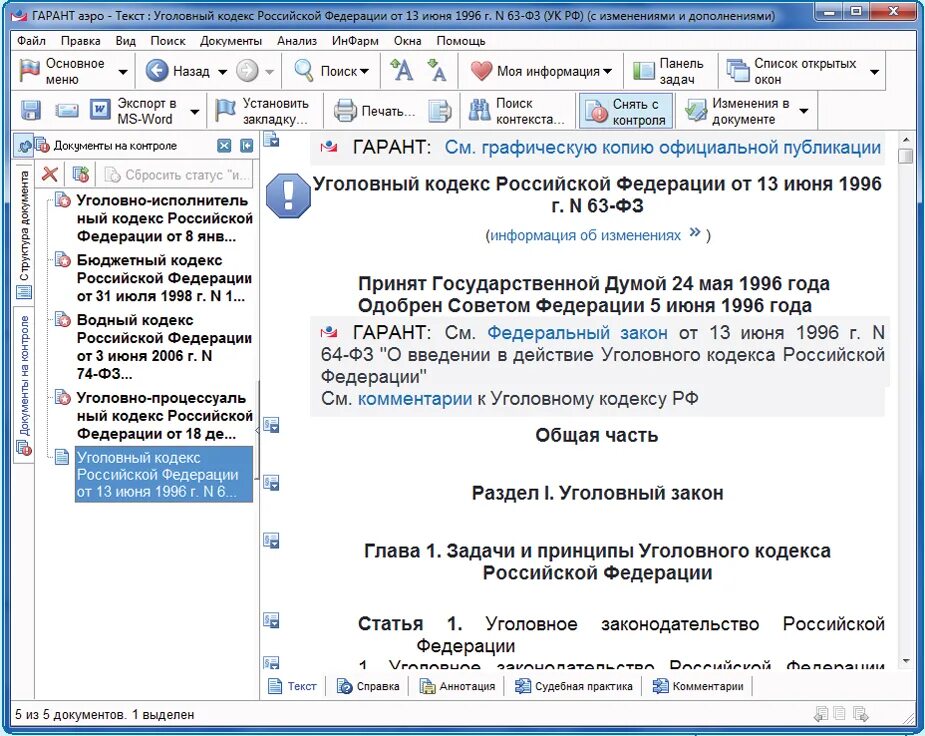Open the Основное меню flag icon
Screen dimensions: 925x736
28,71
